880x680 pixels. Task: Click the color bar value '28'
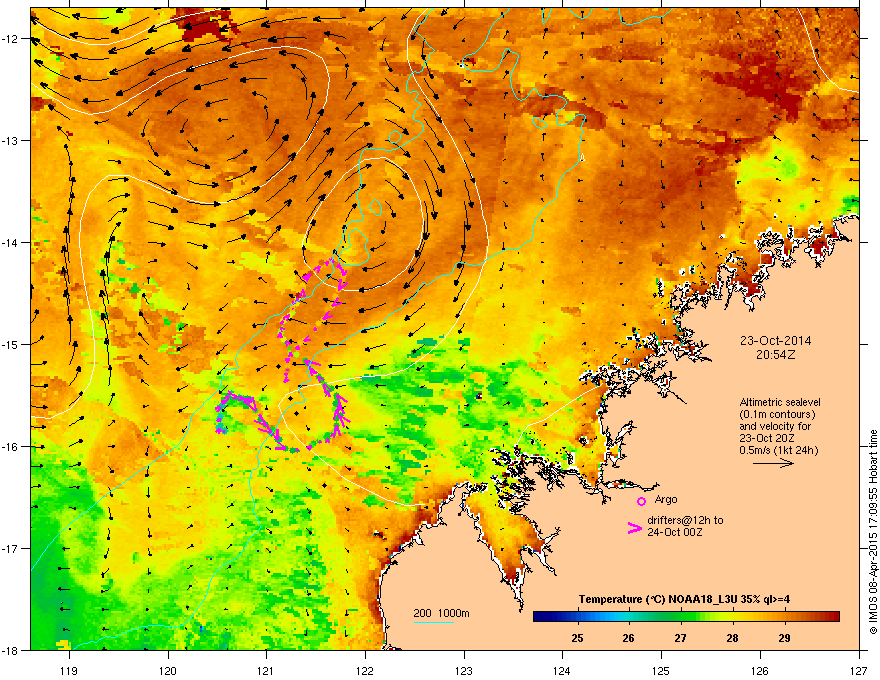[732, 638]
